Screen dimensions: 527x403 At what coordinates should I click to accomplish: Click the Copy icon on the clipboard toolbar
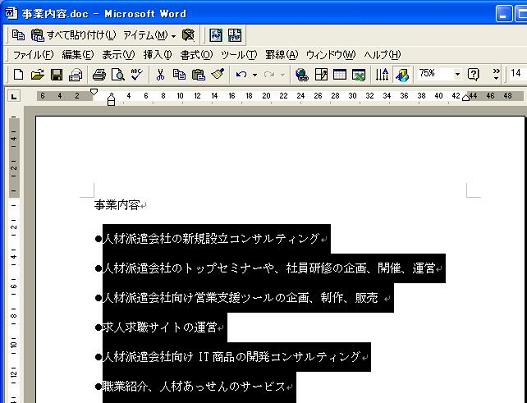[18, 35]
